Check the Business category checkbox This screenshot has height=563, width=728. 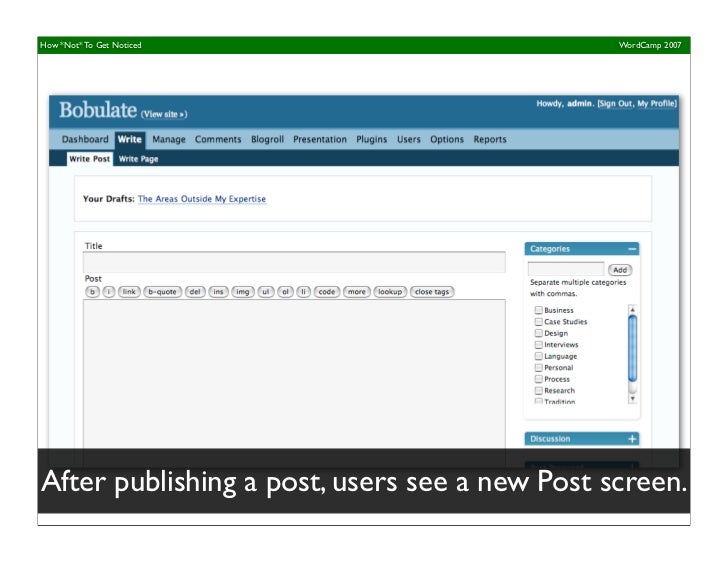coord(538,311)
